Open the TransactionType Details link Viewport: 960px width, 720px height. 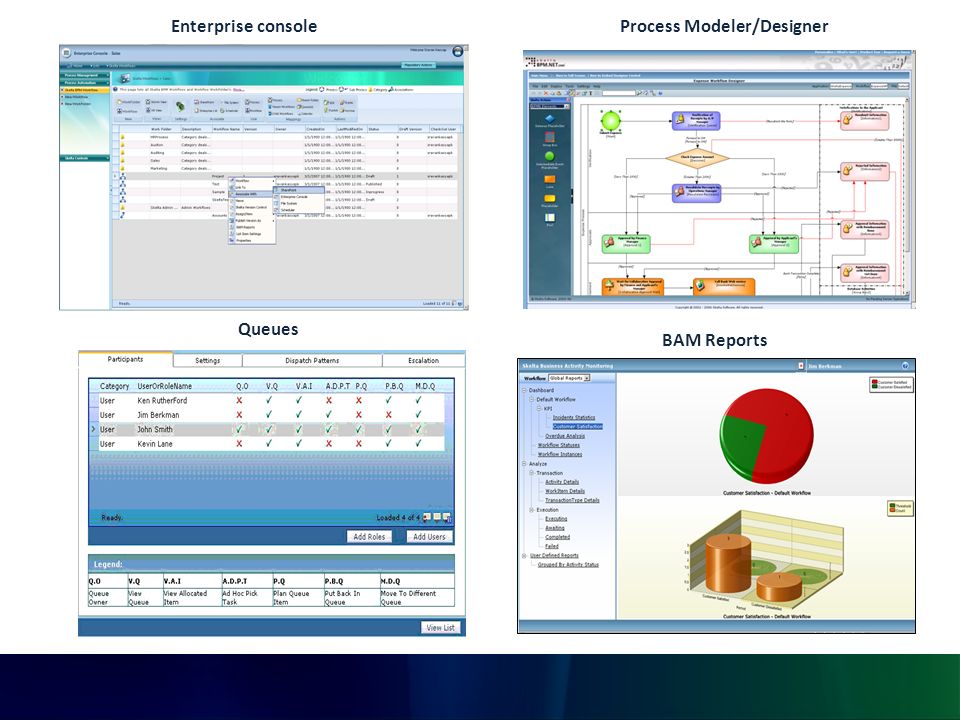(x=572, y=500)
